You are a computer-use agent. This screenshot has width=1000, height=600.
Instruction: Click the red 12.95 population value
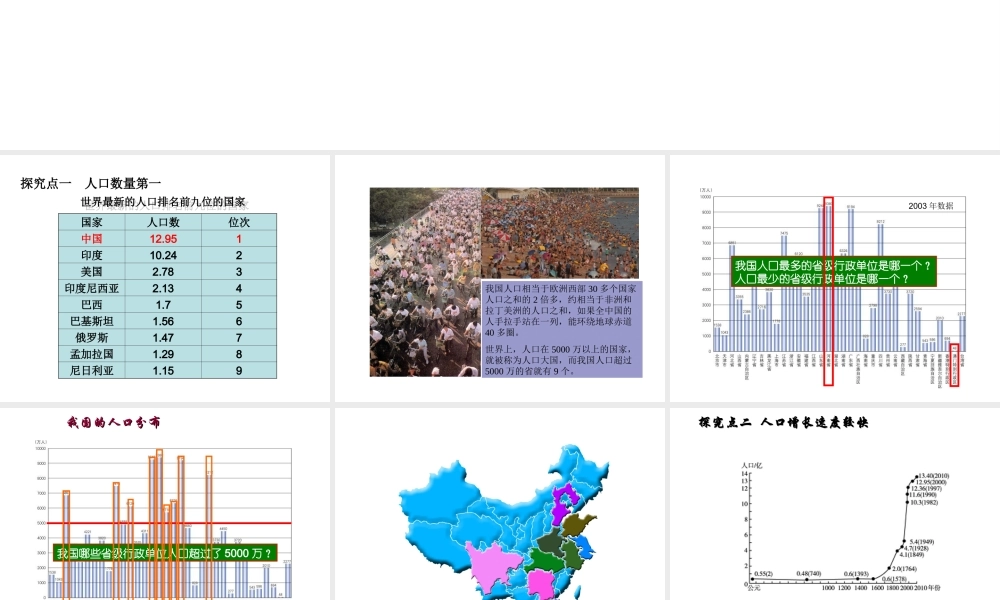(x=163, y=238)
